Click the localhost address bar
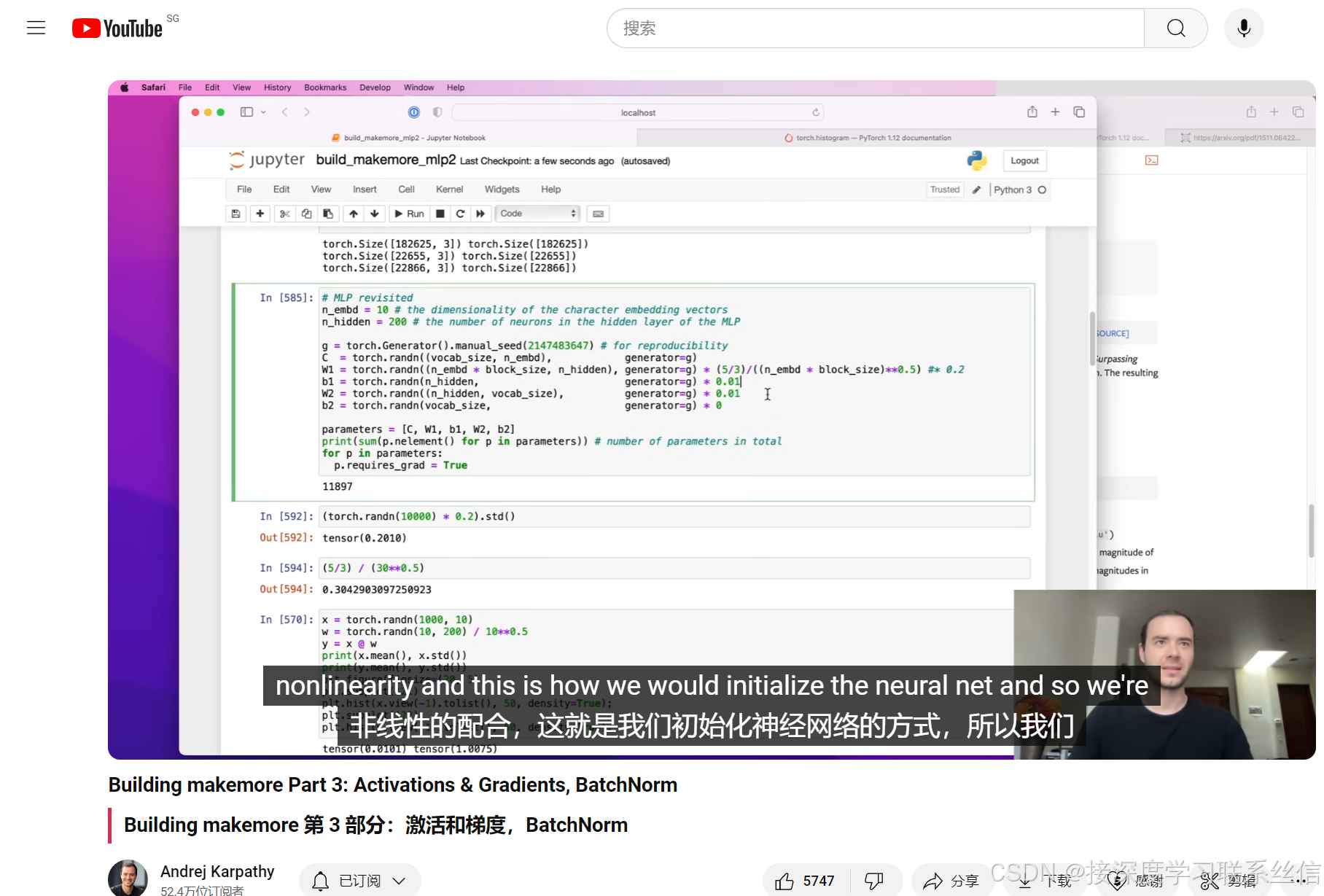1324x896 pixels. (639, 112)
